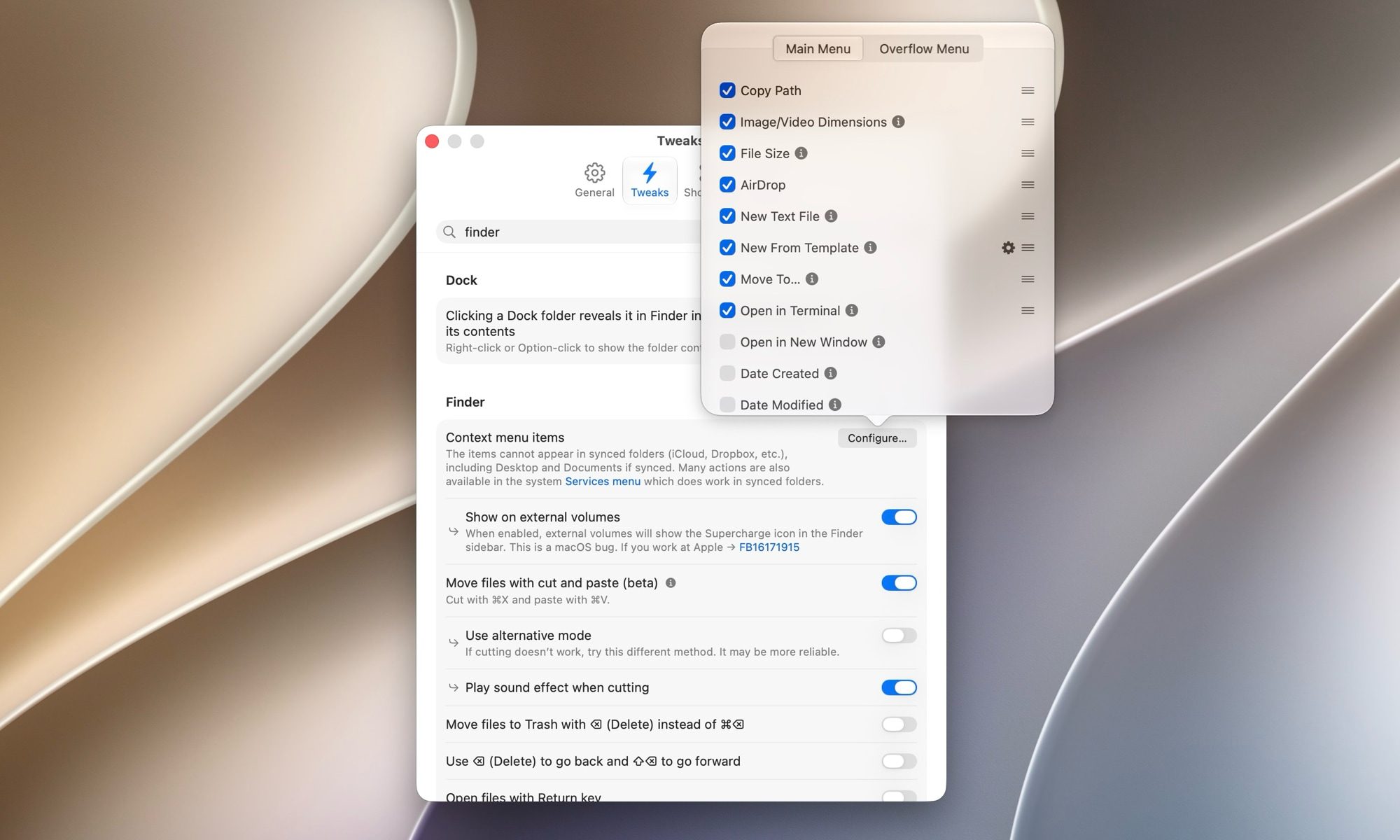Switch to the Overflow Menu tab
Screen dimensions: 1400x840
(924, 49)
